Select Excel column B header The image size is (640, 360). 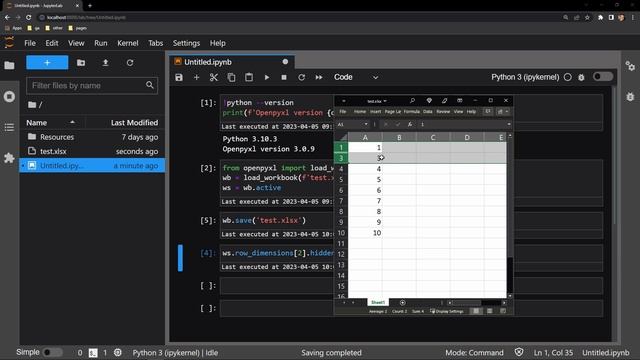(x=399, y=138)
